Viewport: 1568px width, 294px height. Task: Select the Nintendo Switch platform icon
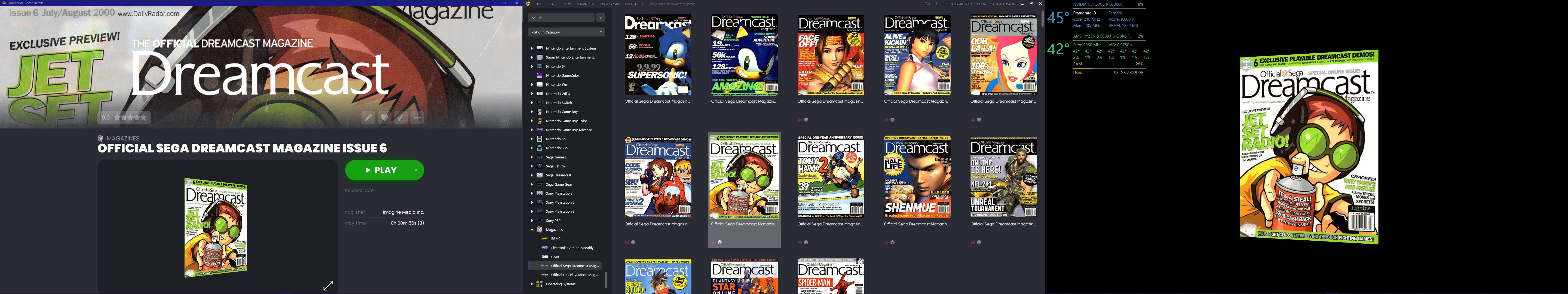pos(539,103)
